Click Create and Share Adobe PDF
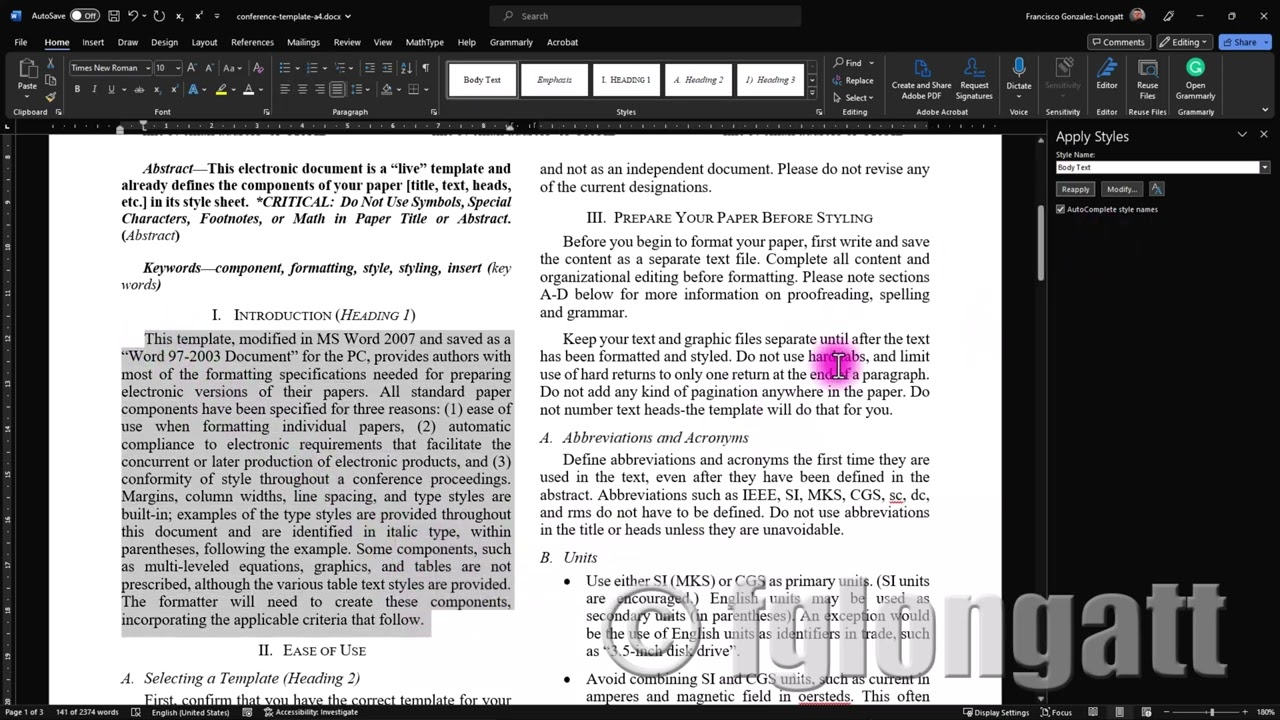The width and height of the screenshot is (1280, 720). [x=921, y=79]
